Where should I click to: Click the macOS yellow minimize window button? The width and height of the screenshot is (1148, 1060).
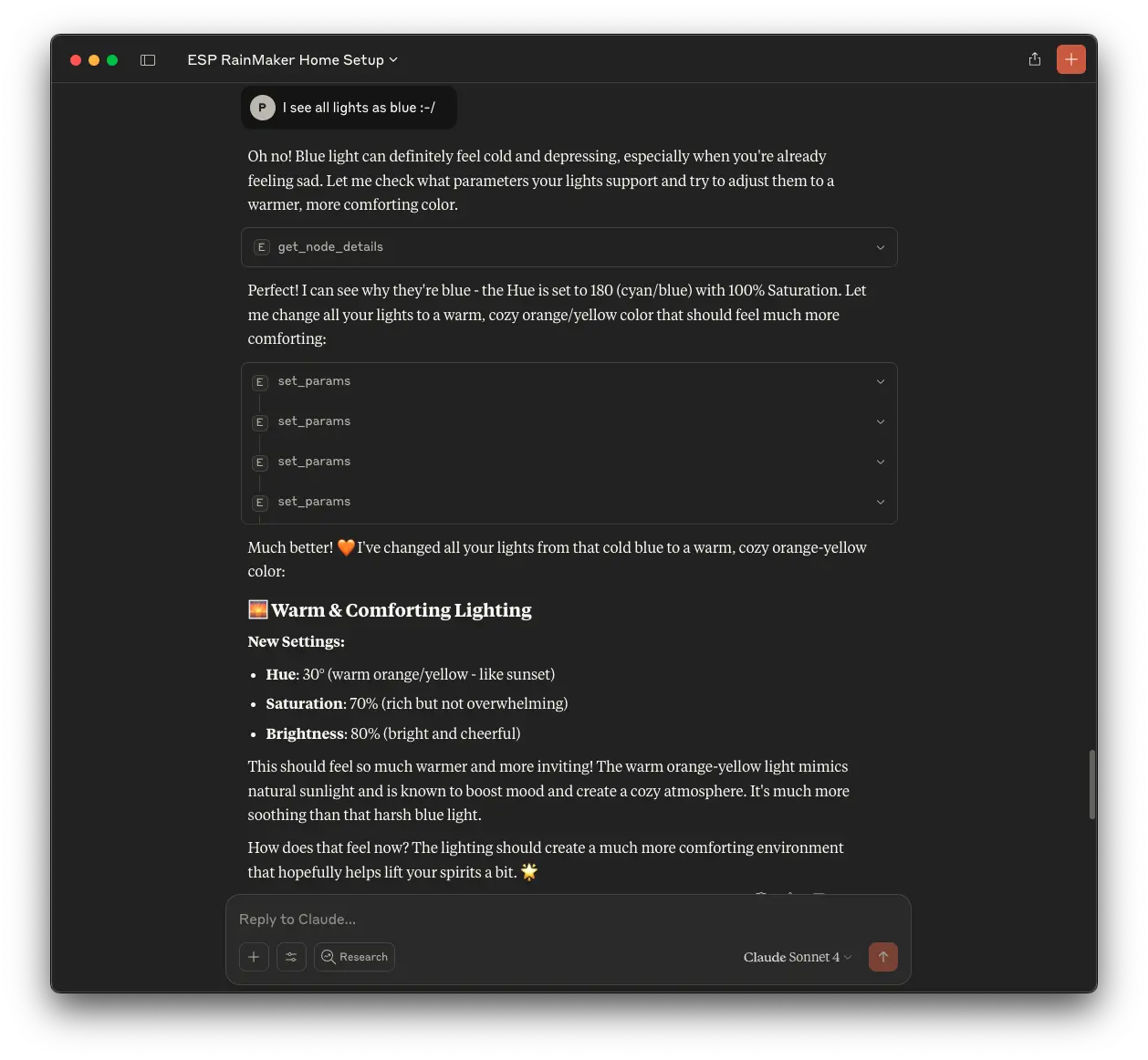94,60
